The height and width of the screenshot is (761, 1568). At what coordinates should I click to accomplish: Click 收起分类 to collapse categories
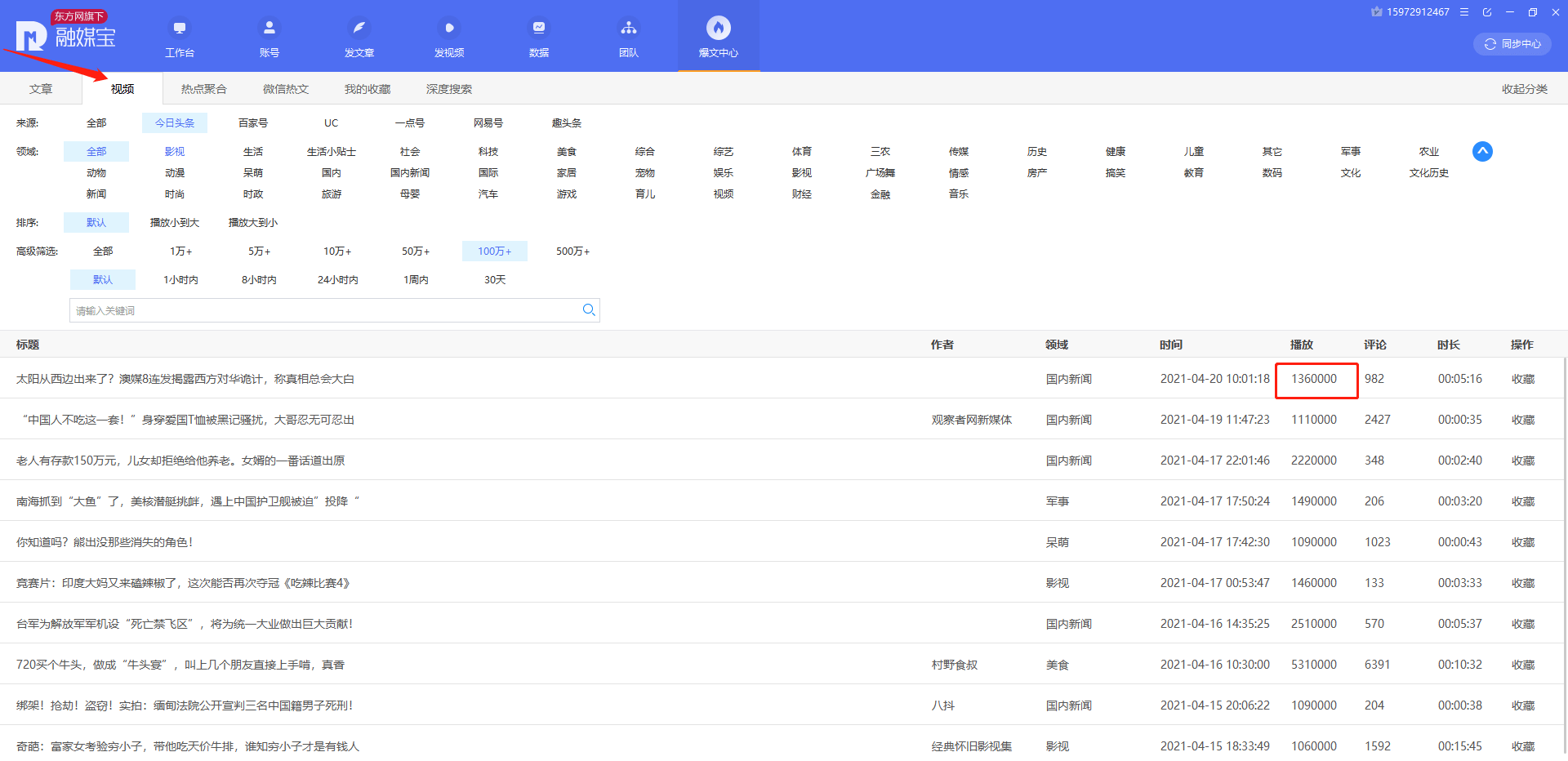pos(1525,89)
